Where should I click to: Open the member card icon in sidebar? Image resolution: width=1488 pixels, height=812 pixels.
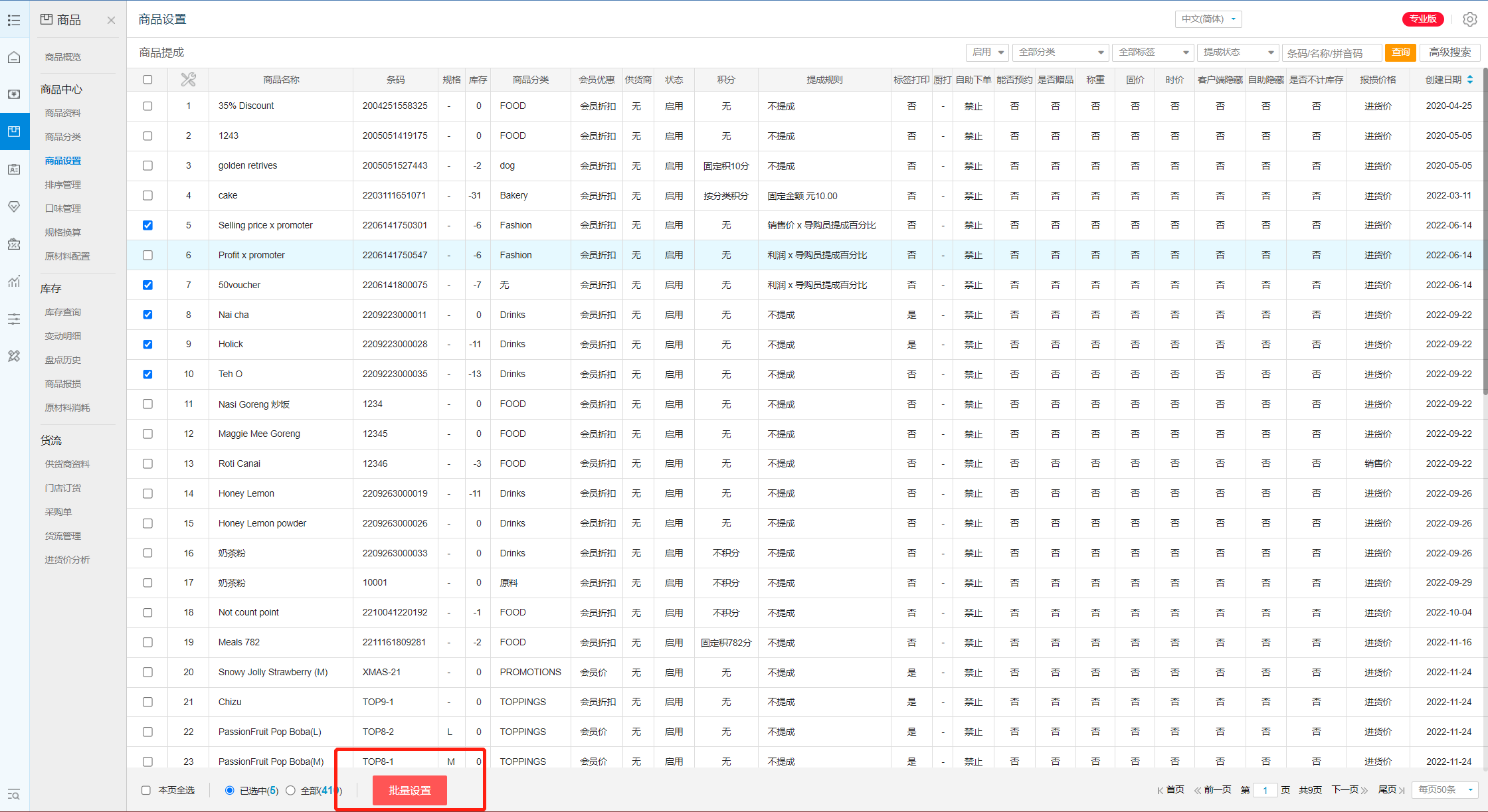(14, 169)
